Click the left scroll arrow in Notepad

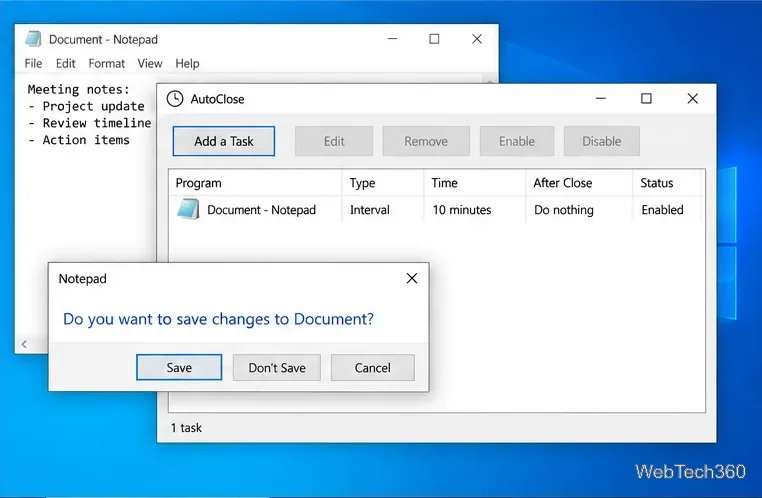coord(24,344)
